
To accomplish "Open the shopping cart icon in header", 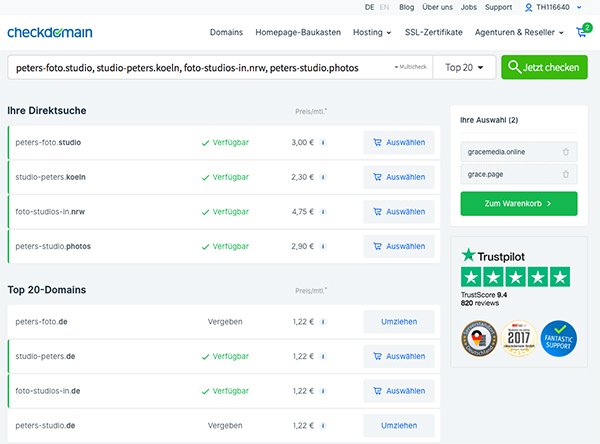I will tap(583, 31).
